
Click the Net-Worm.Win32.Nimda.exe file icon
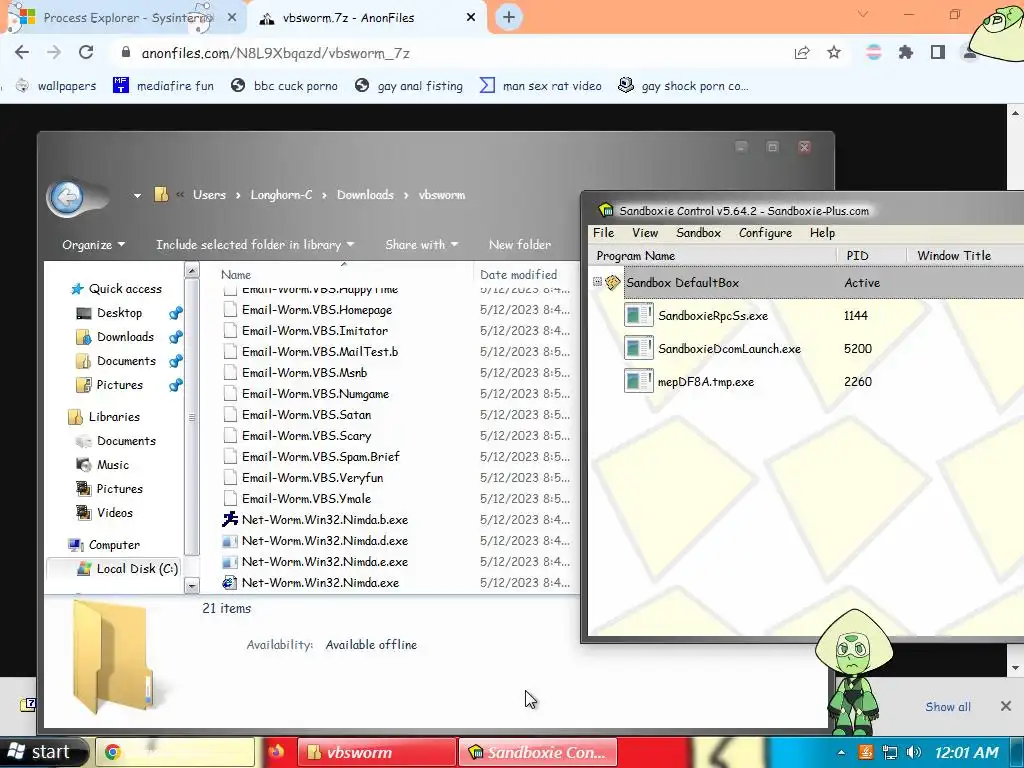[x=230, y=583]
